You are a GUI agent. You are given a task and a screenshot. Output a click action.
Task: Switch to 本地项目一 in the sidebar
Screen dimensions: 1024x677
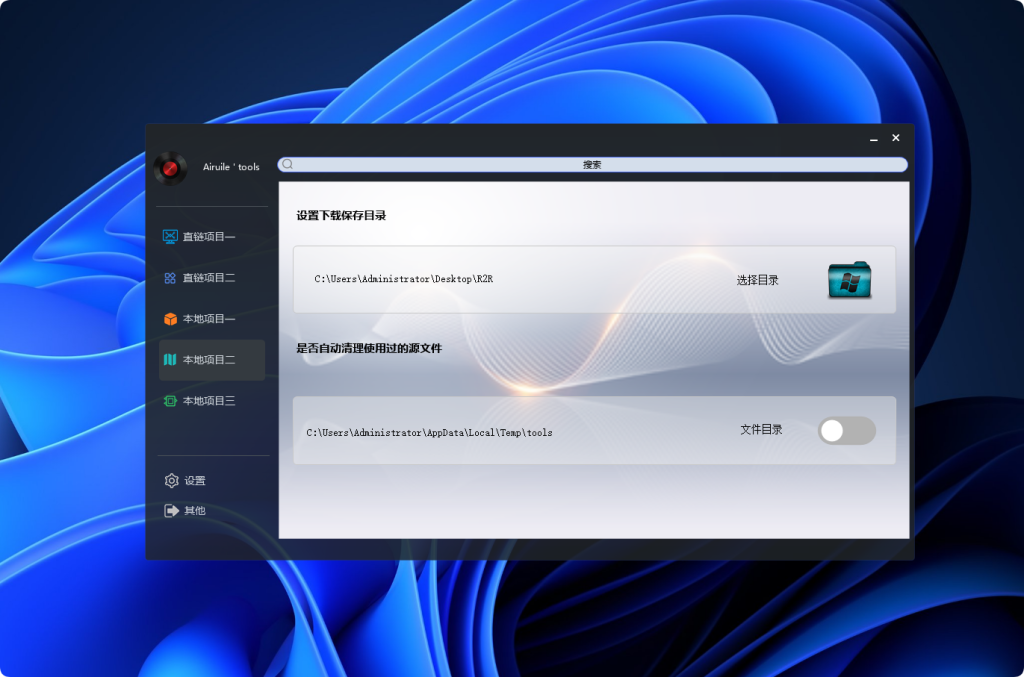[212, 319]
